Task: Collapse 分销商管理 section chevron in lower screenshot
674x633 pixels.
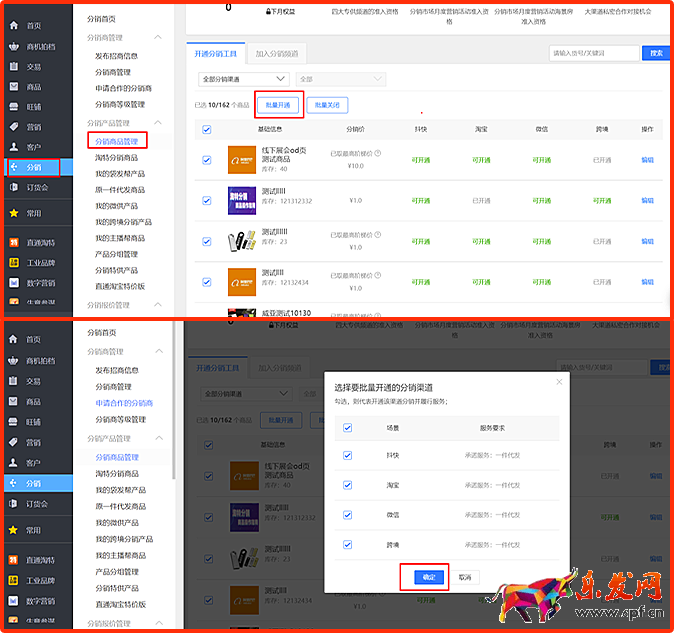Action: [x=159, y=351]
